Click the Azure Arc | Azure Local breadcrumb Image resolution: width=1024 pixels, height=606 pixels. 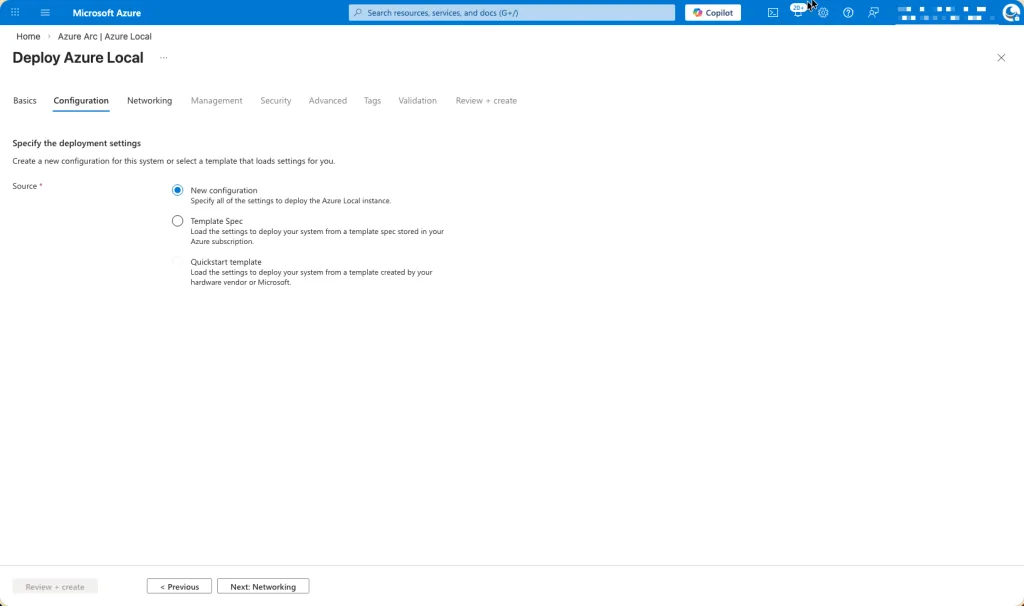pos(105,37)
